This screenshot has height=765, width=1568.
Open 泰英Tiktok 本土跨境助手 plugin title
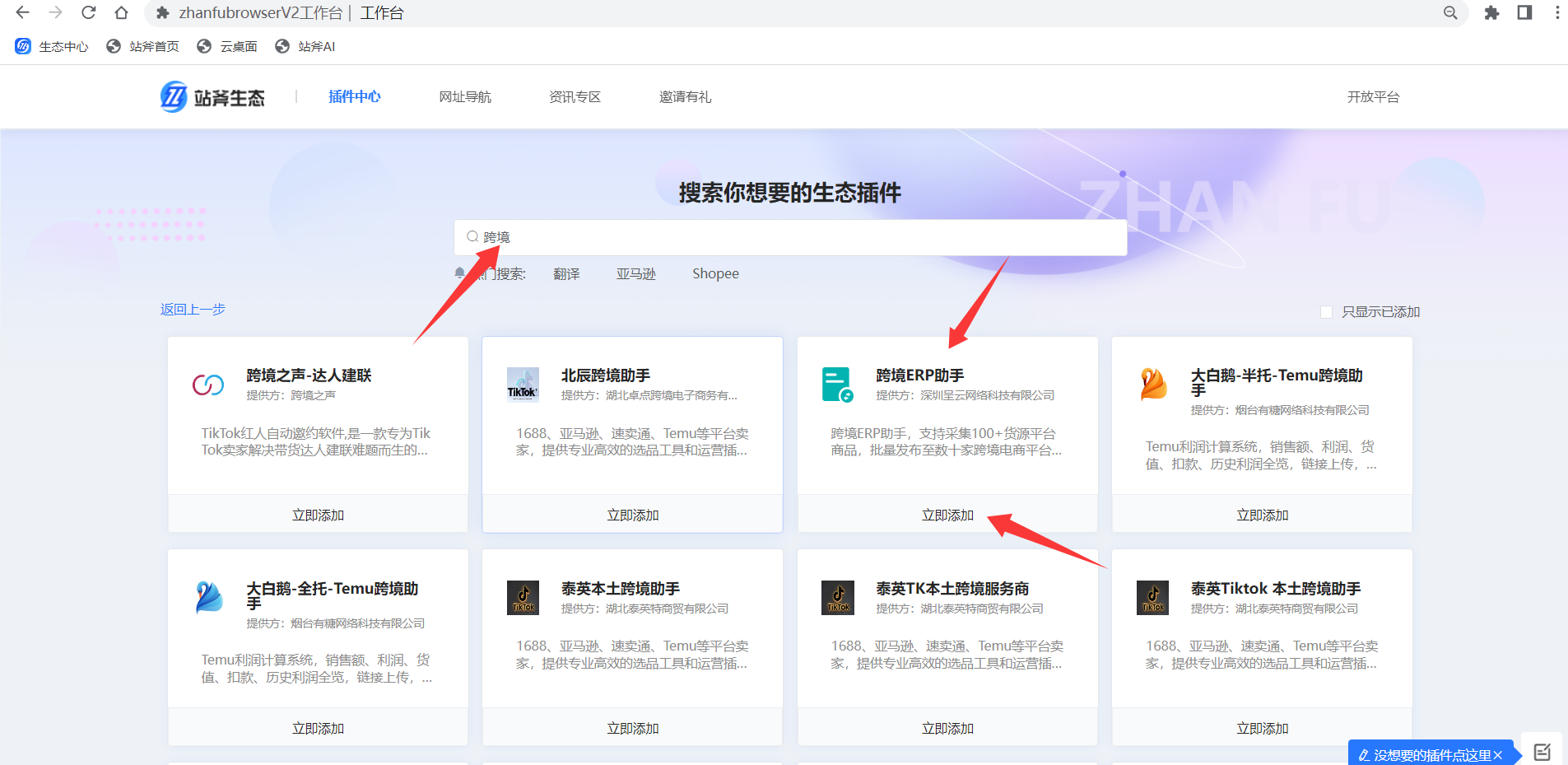tap(1276, 589)
